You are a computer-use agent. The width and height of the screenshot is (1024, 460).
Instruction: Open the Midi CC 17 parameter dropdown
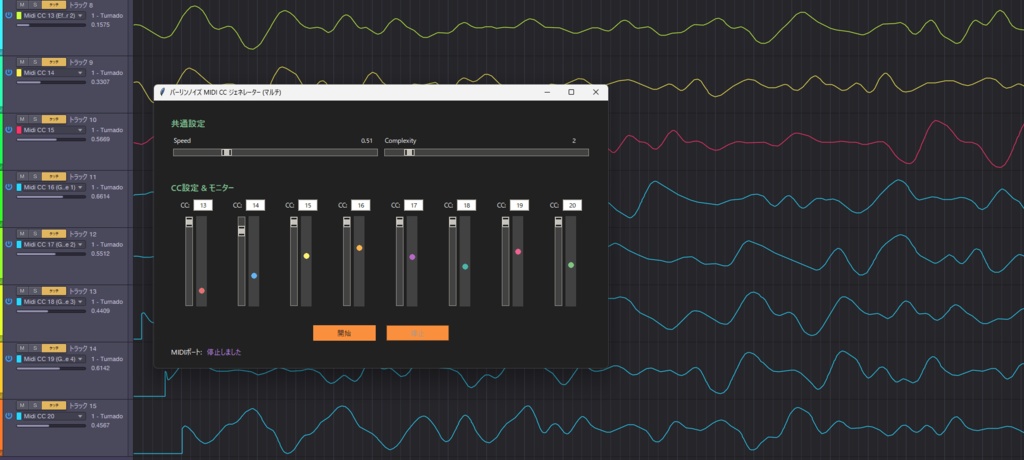(54, 244)
